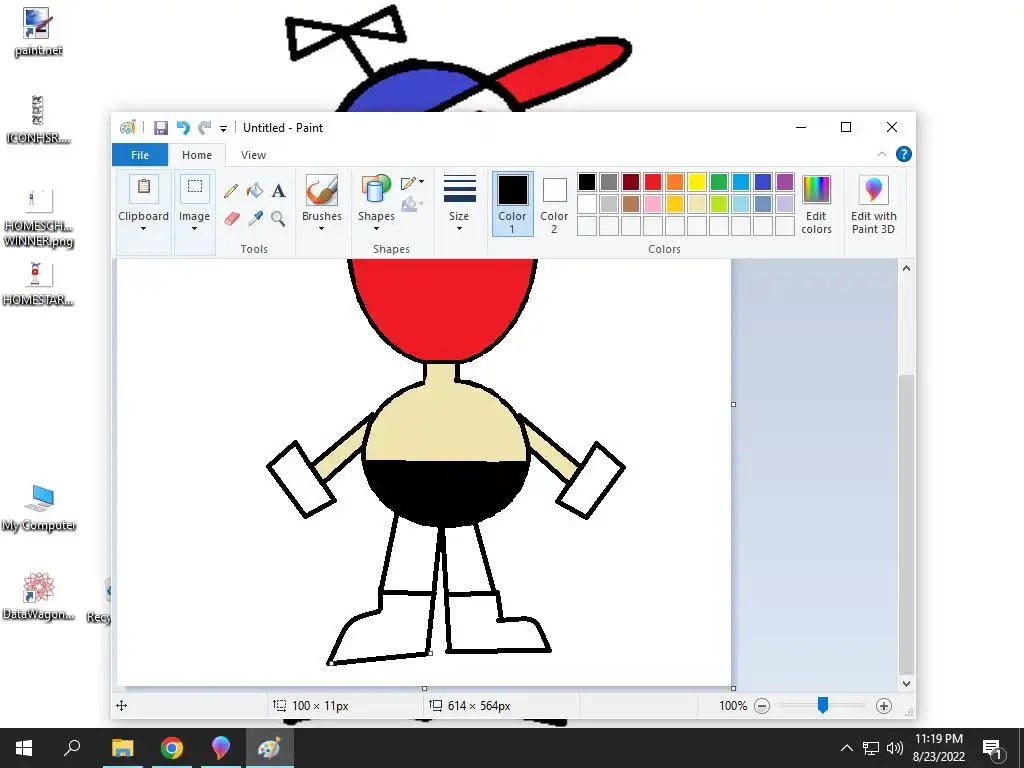Select the Pencil tool
1024x768 pixels.
[x=231, y=191]
